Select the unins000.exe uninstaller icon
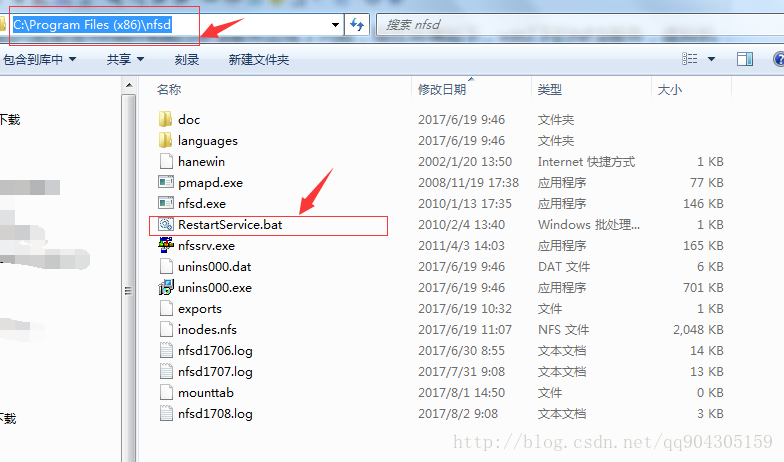 point(166,288)
